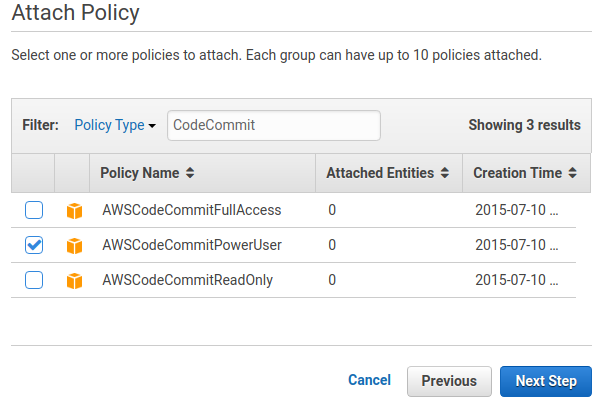Click creation date of AWSCodeCommitReadOnly
Image resolution: width=607 pixels, height=405 pixels.
[517, 280]
